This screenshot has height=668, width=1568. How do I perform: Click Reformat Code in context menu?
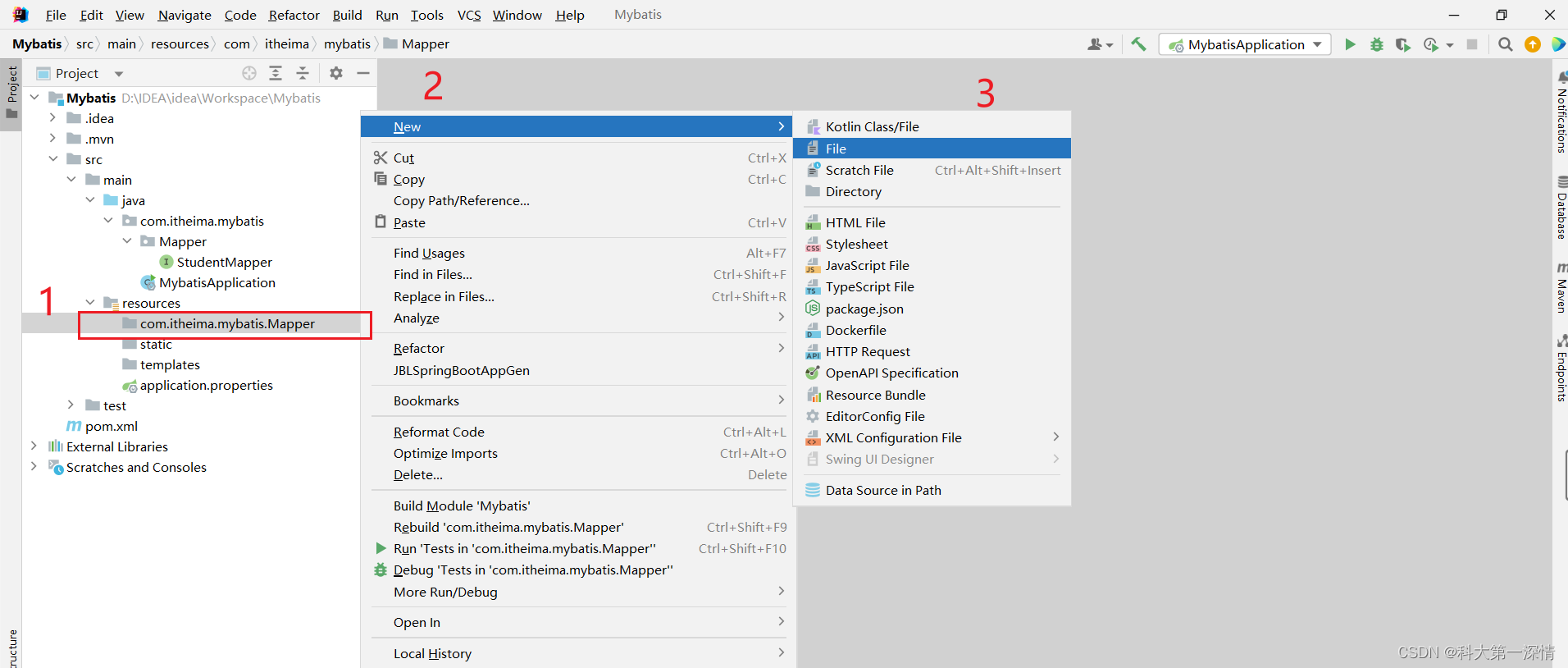pyautogui.click(x=577, y=432)
